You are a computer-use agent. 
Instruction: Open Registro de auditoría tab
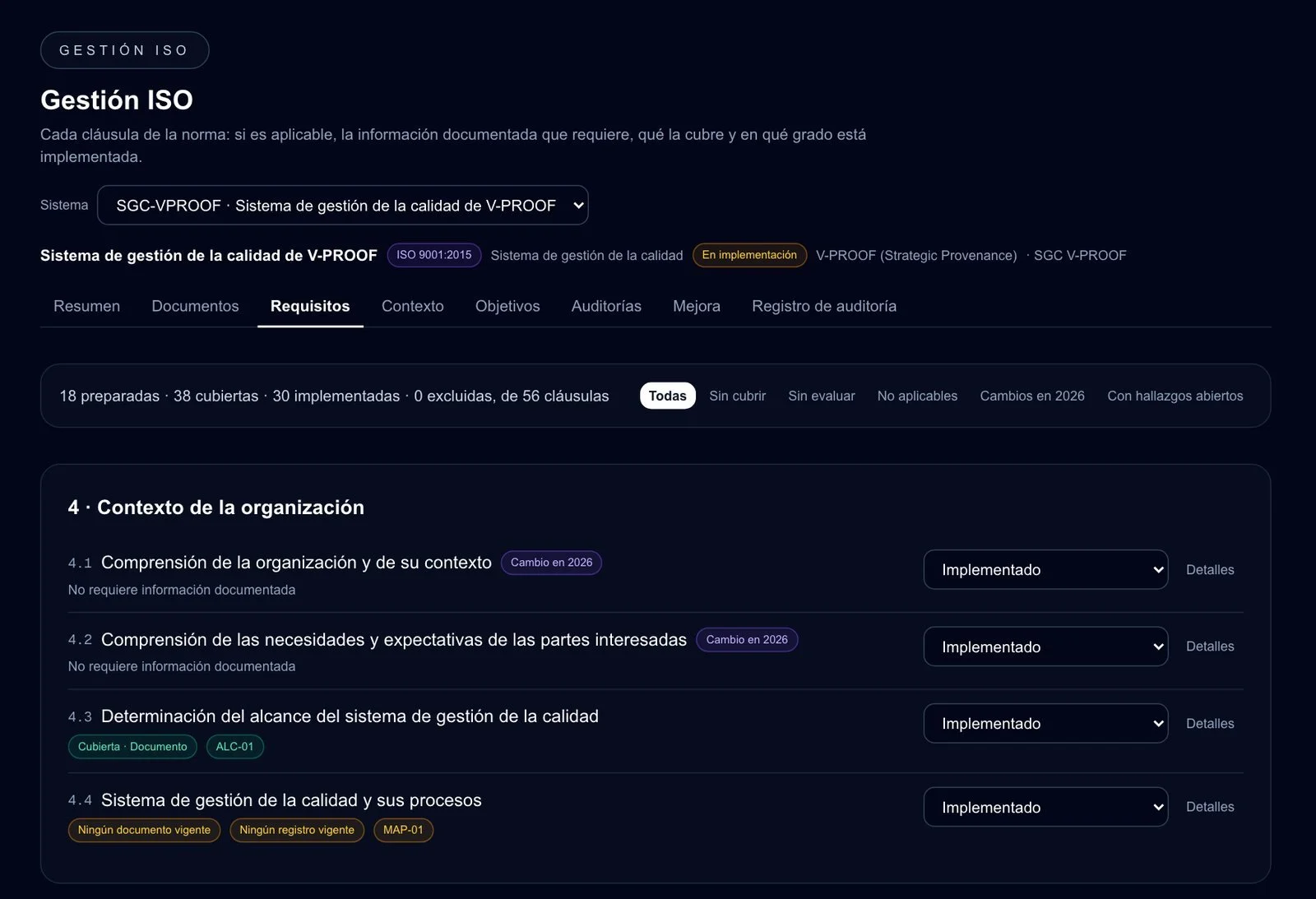click(824, 306)
